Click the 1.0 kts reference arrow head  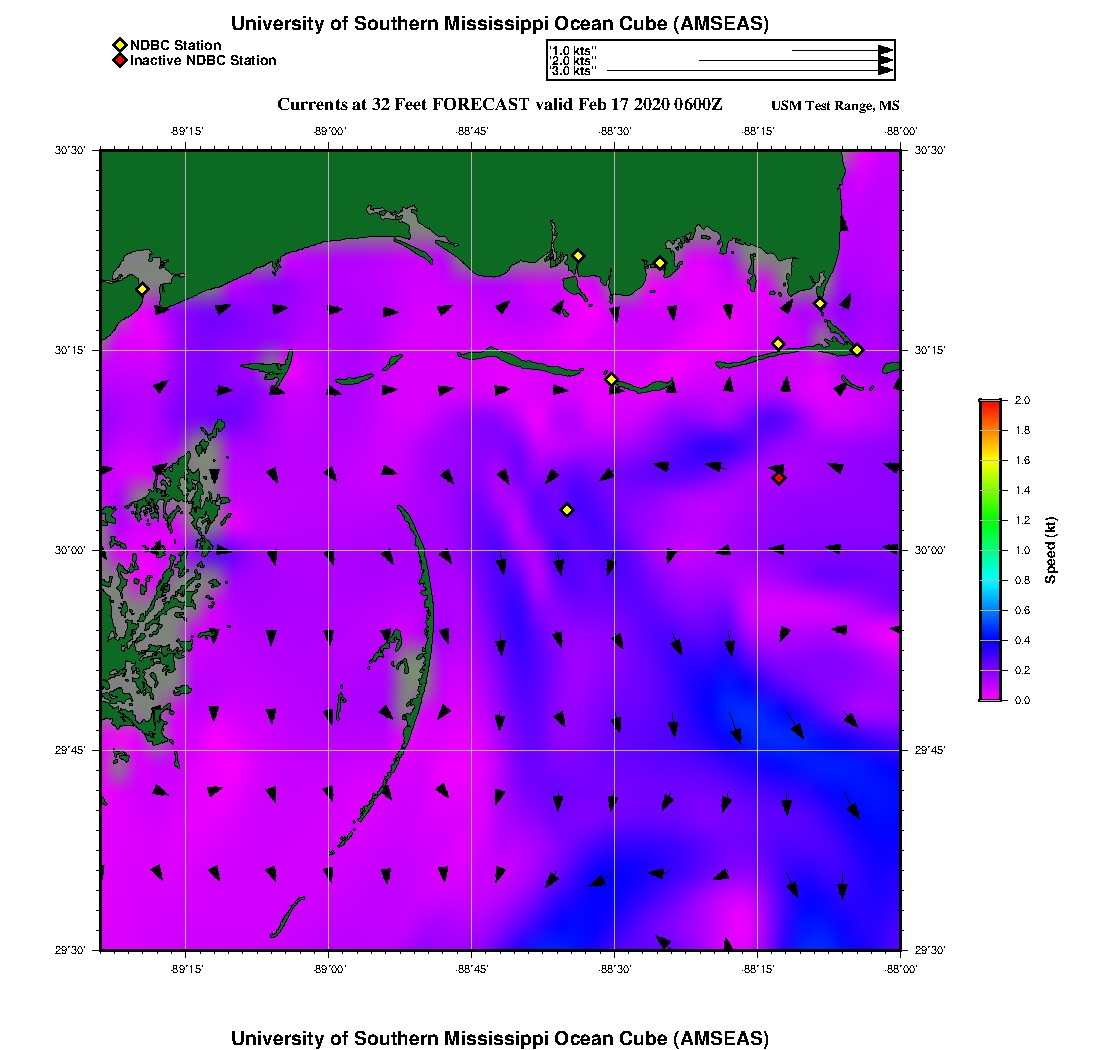885,50
